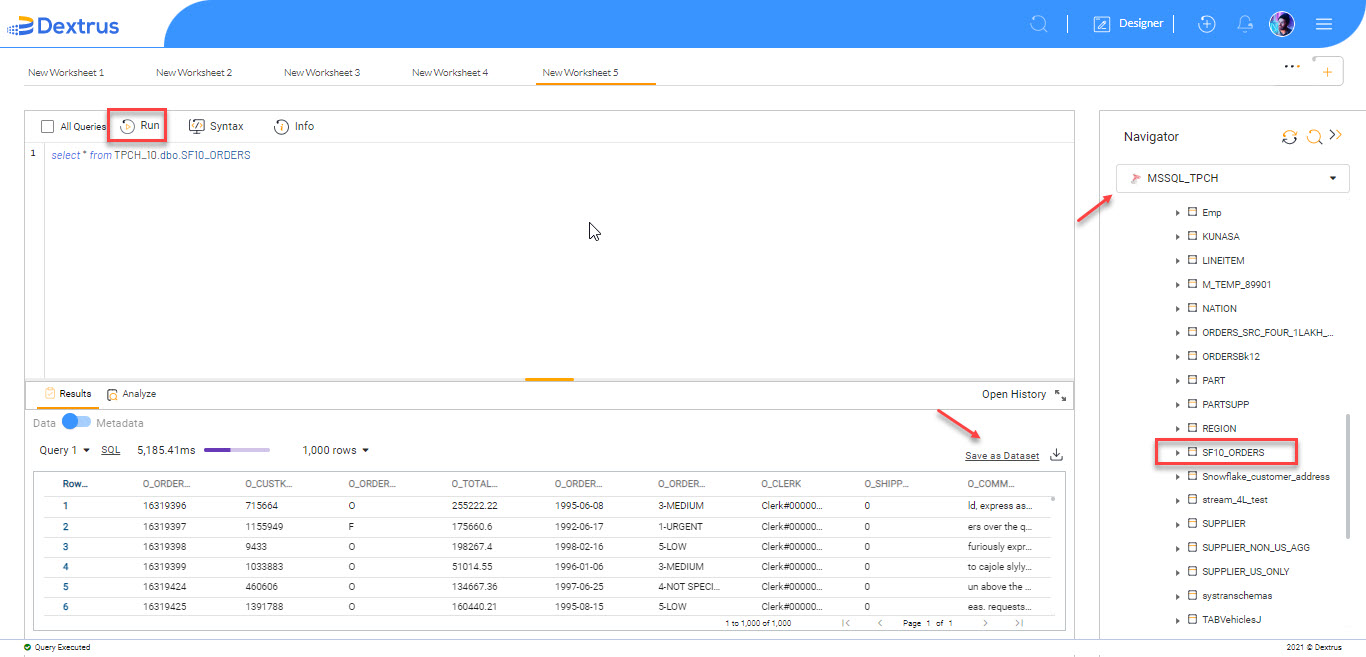Enable the All Queries checkbox
The width and height of the screenshot is (1366, 657).
pos(47,127)
